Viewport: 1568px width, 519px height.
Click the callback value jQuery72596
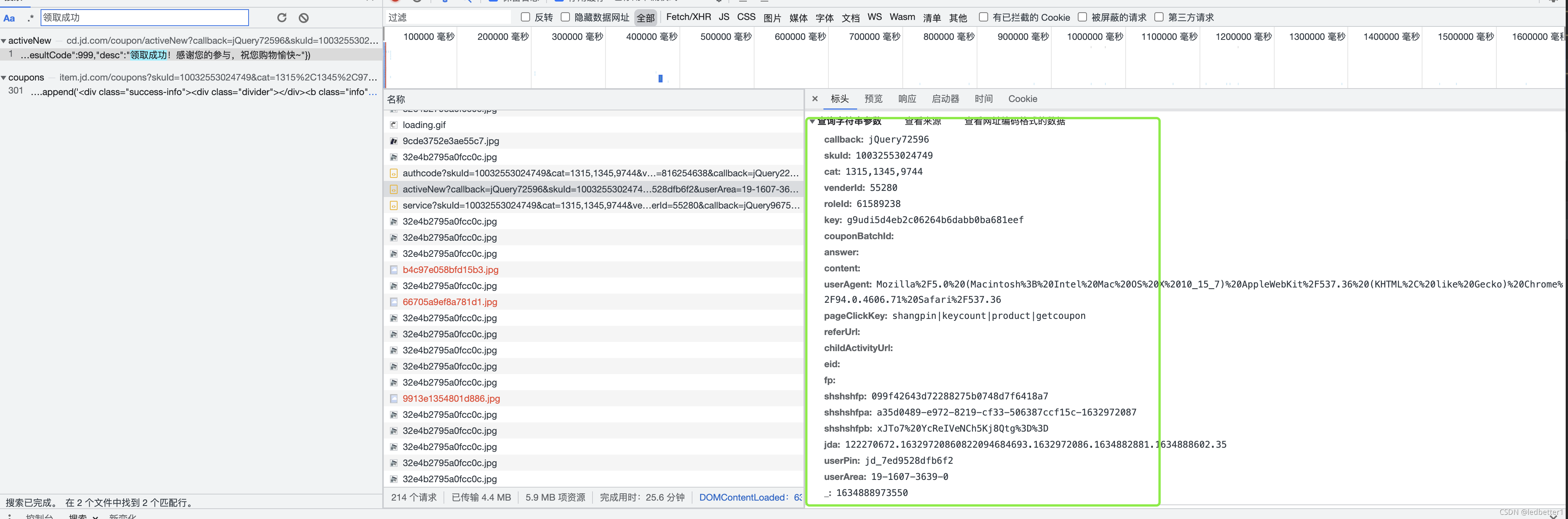[899, 140]
